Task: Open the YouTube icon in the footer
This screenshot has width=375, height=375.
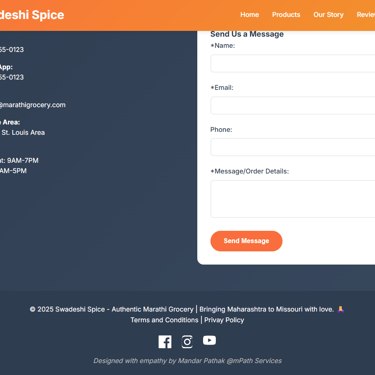Action: (209, 340)
